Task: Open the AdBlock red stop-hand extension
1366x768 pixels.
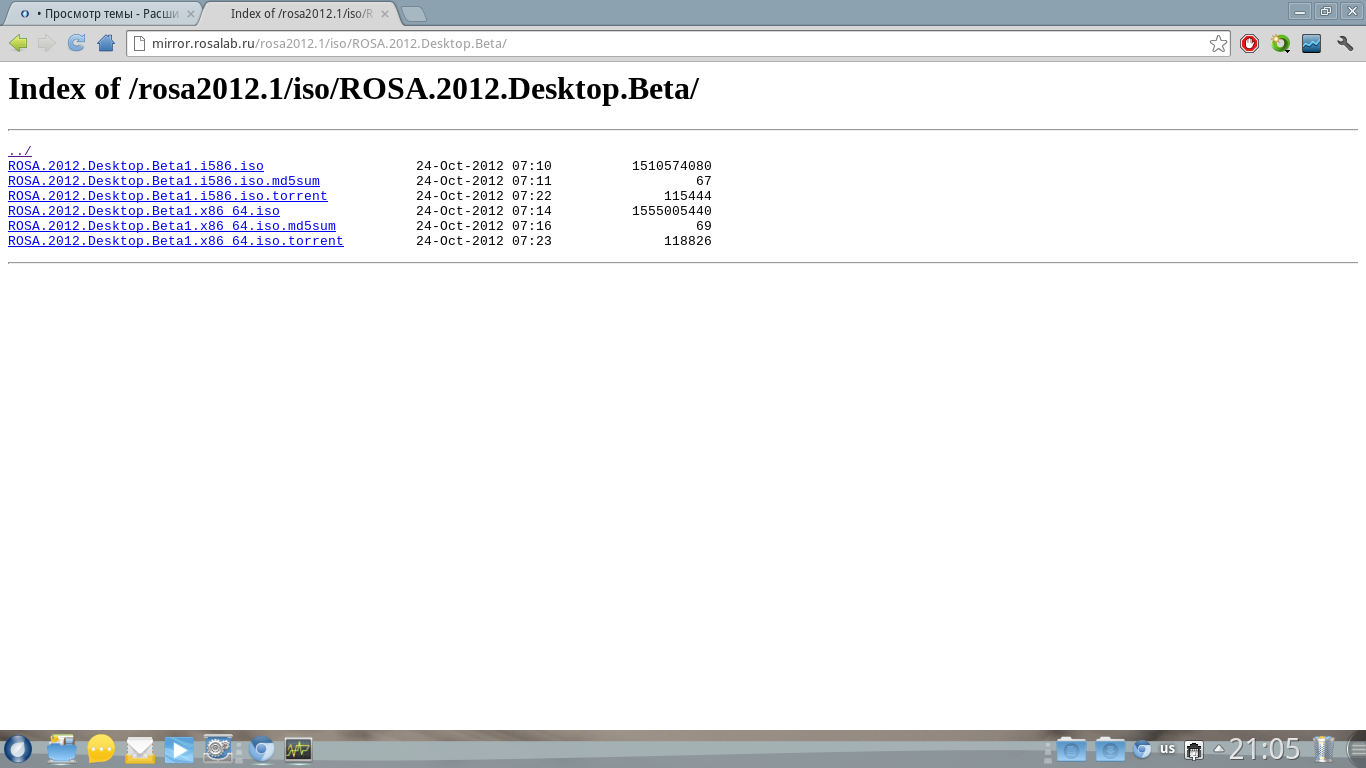Action: click(x=1249, y=43)
